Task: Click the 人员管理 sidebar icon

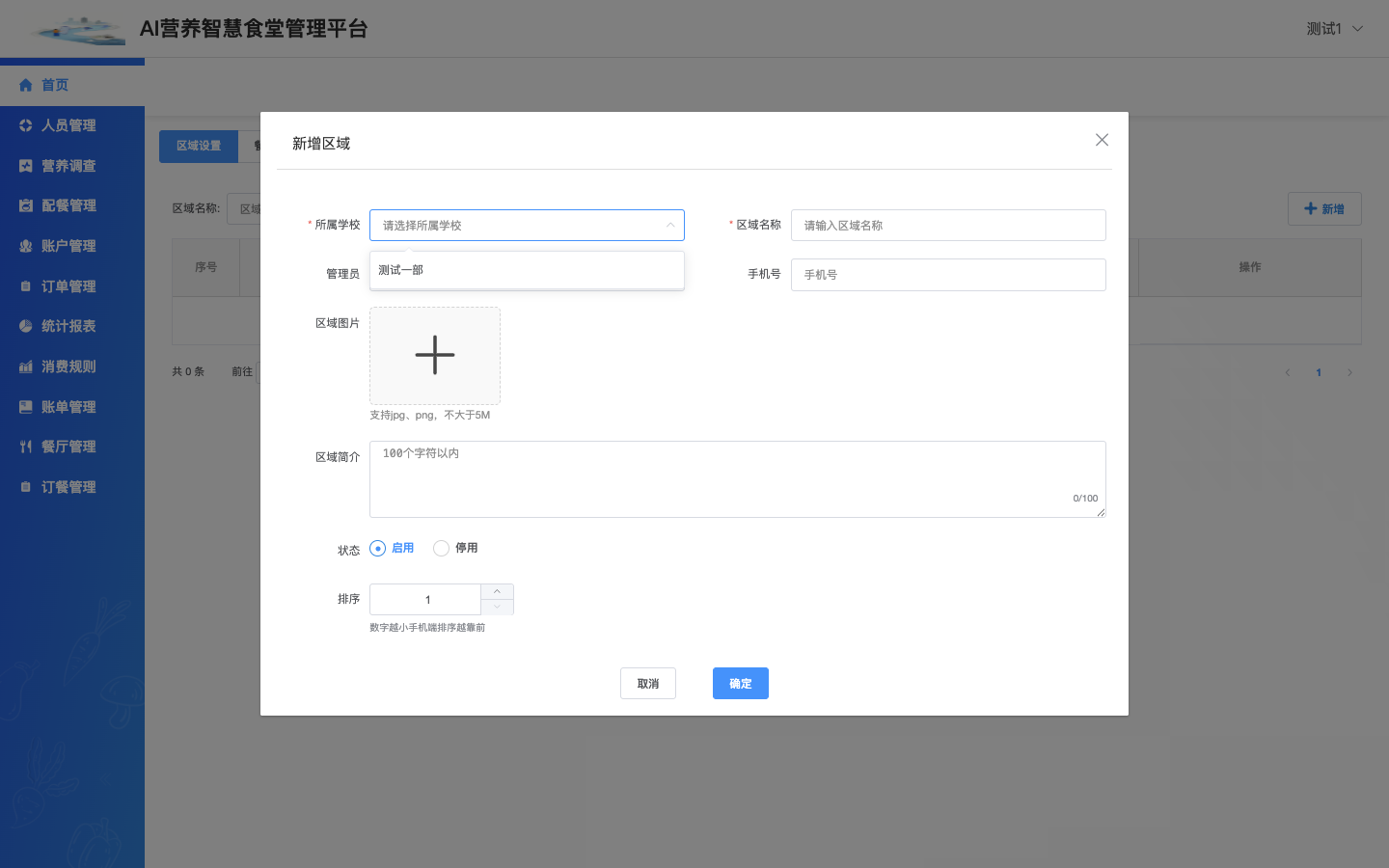Action: coord(26,125)
